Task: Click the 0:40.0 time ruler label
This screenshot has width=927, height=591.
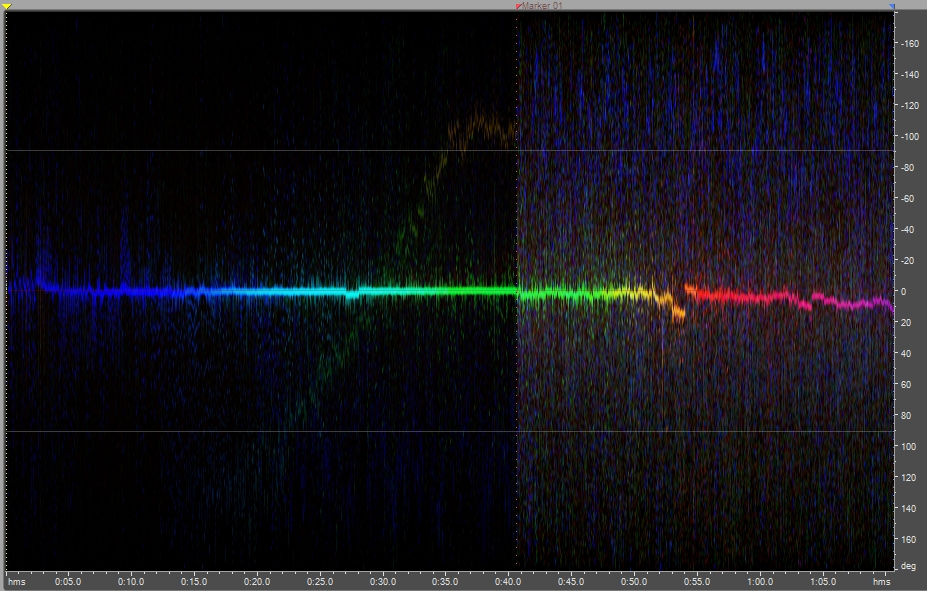Action: click(508, 582)
